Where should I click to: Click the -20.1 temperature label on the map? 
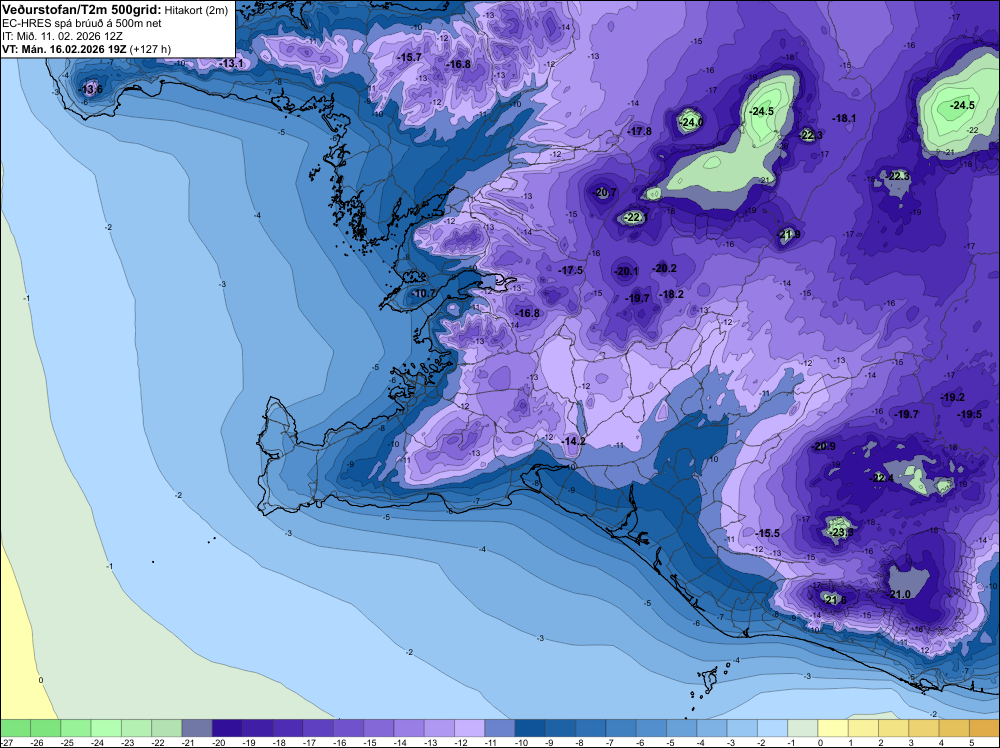626,272
